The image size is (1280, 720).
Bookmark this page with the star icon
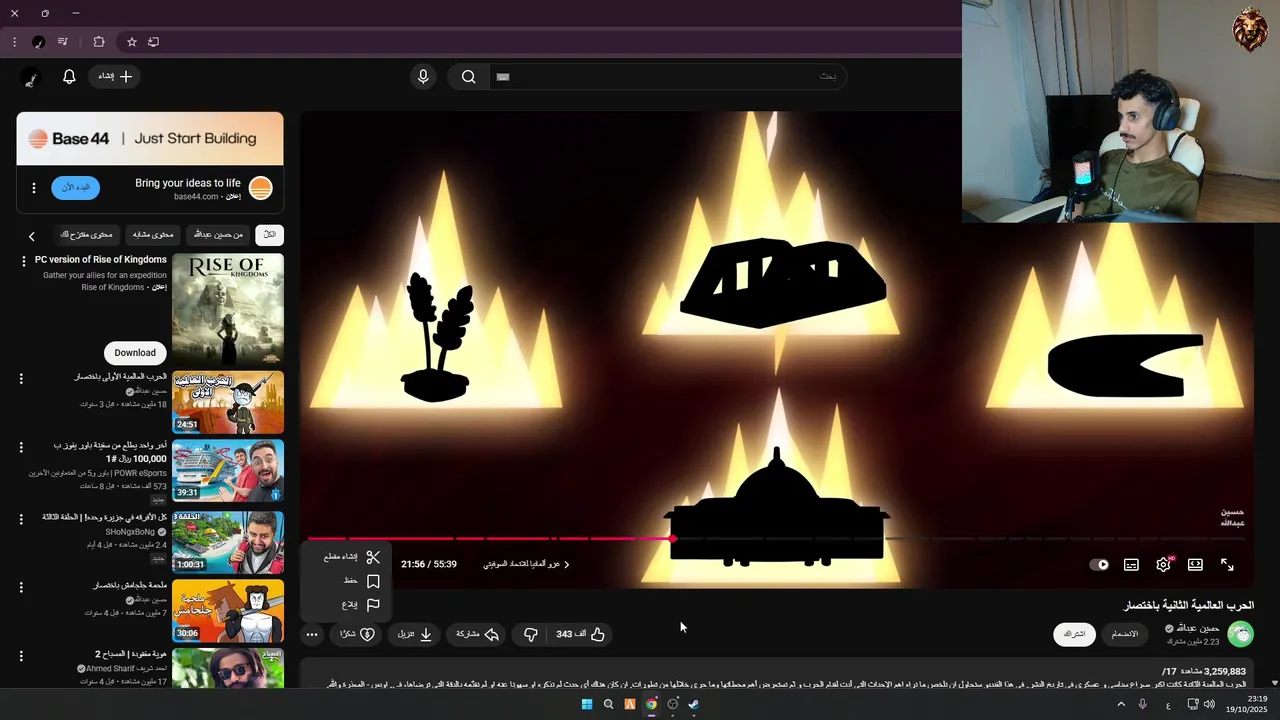(x=131, y=42)
